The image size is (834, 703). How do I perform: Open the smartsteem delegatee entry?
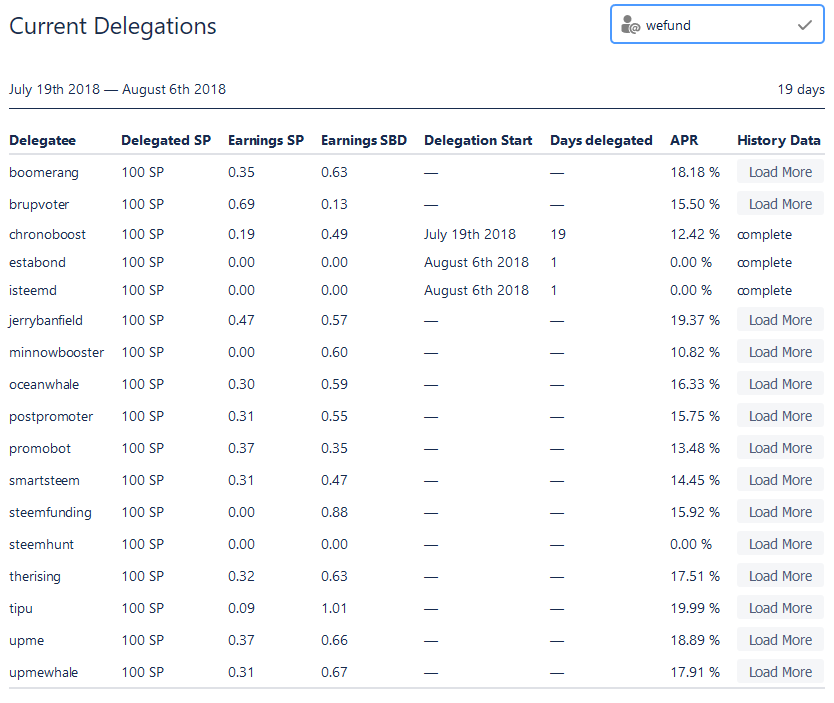[46, 480]
